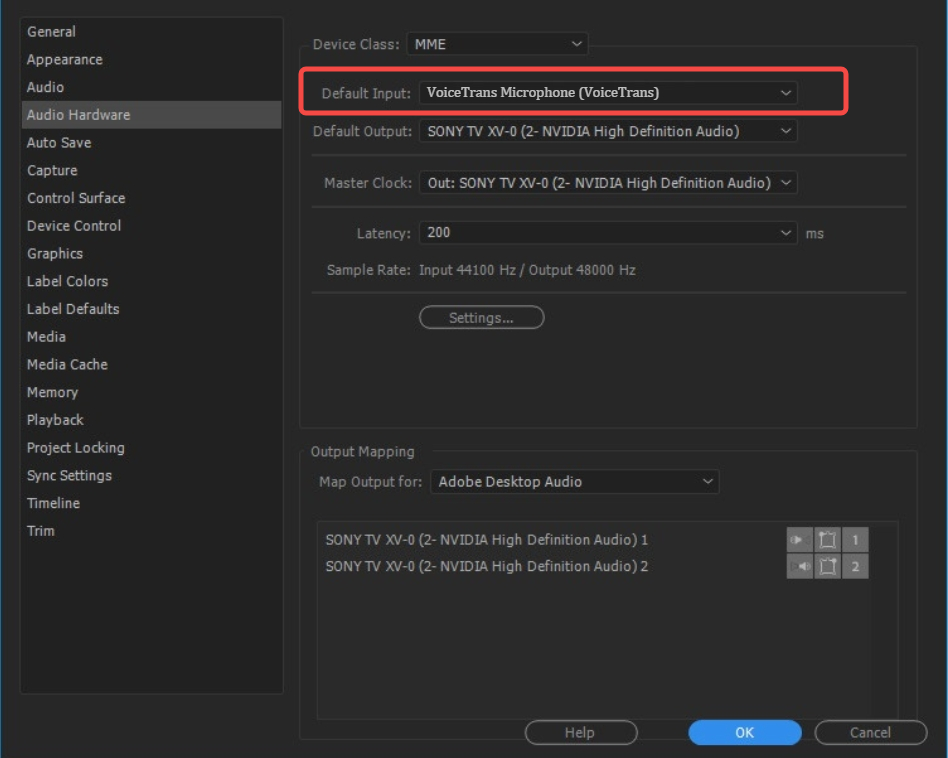Click the channel 2 assignment button
The height and width of the screenshot is (758, 948).
click(x=855, y=566)
